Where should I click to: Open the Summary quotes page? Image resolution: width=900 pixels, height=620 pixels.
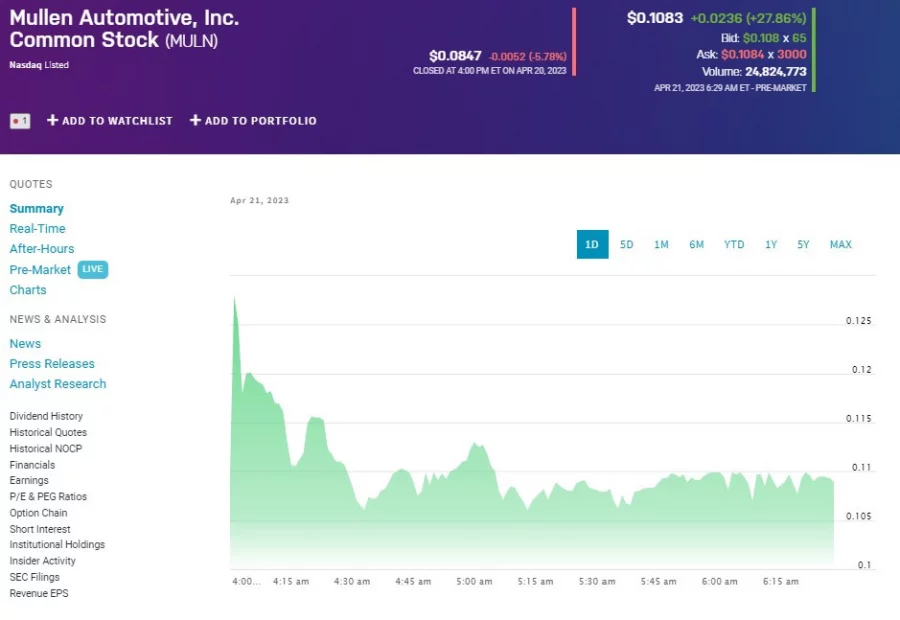click(x=36, y=208)
